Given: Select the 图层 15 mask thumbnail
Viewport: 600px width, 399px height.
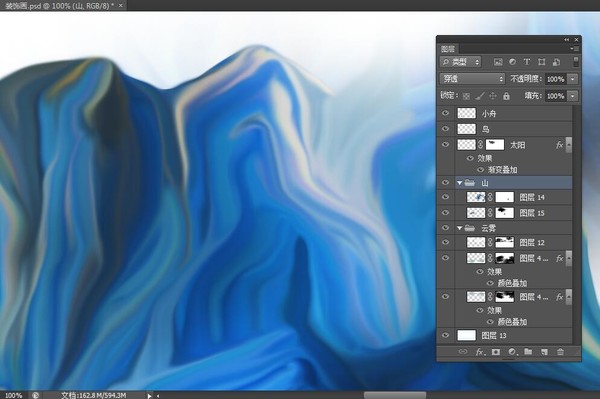Looking at the screenshot, I should [x=504, y=213].
